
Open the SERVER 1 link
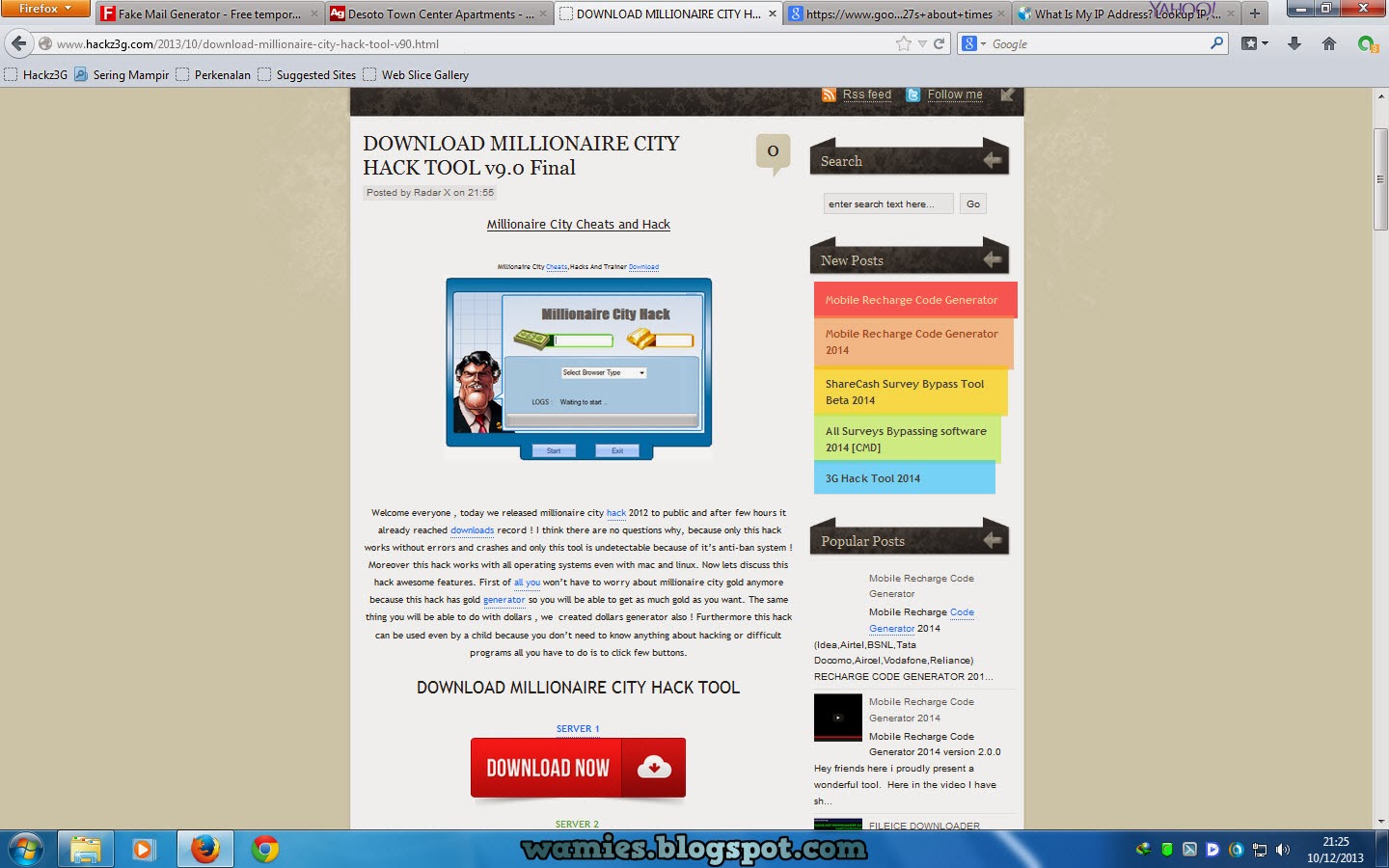pos(578,729)
